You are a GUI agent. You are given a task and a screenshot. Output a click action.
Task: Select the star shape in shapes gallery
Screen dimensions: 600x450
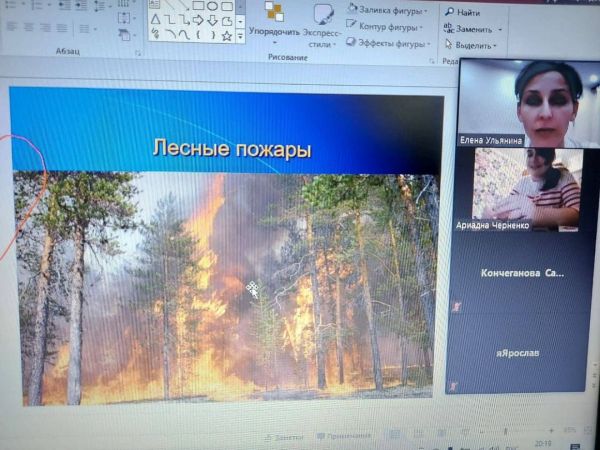point(227,34)
